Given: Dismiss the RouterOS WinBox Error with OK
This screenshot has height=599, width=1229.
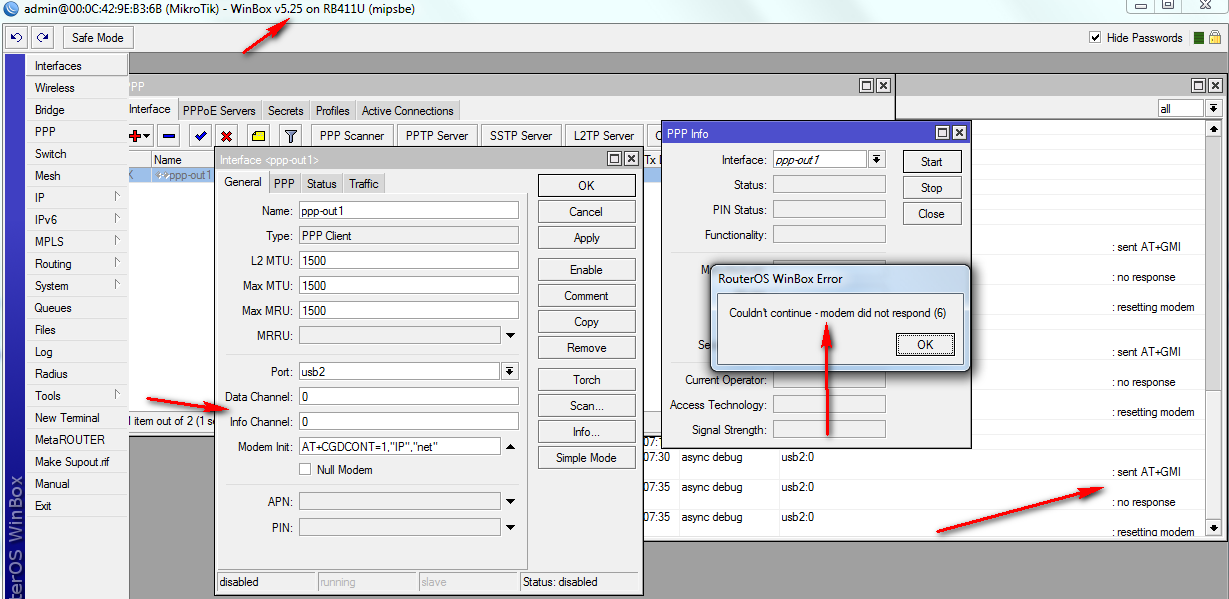Looking at the screenshot, I should 925,344.
